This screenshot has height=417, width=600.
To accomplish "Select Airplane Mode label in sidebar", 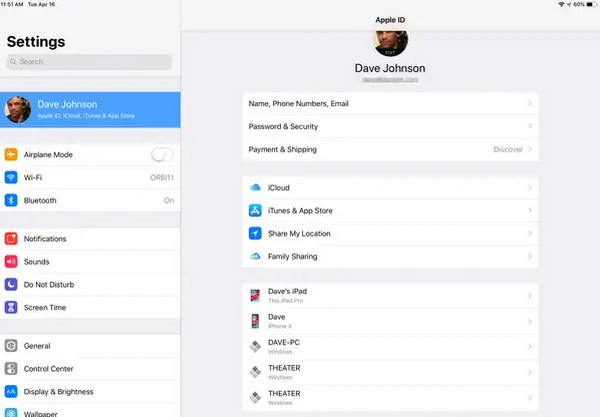I will point(48,155).
